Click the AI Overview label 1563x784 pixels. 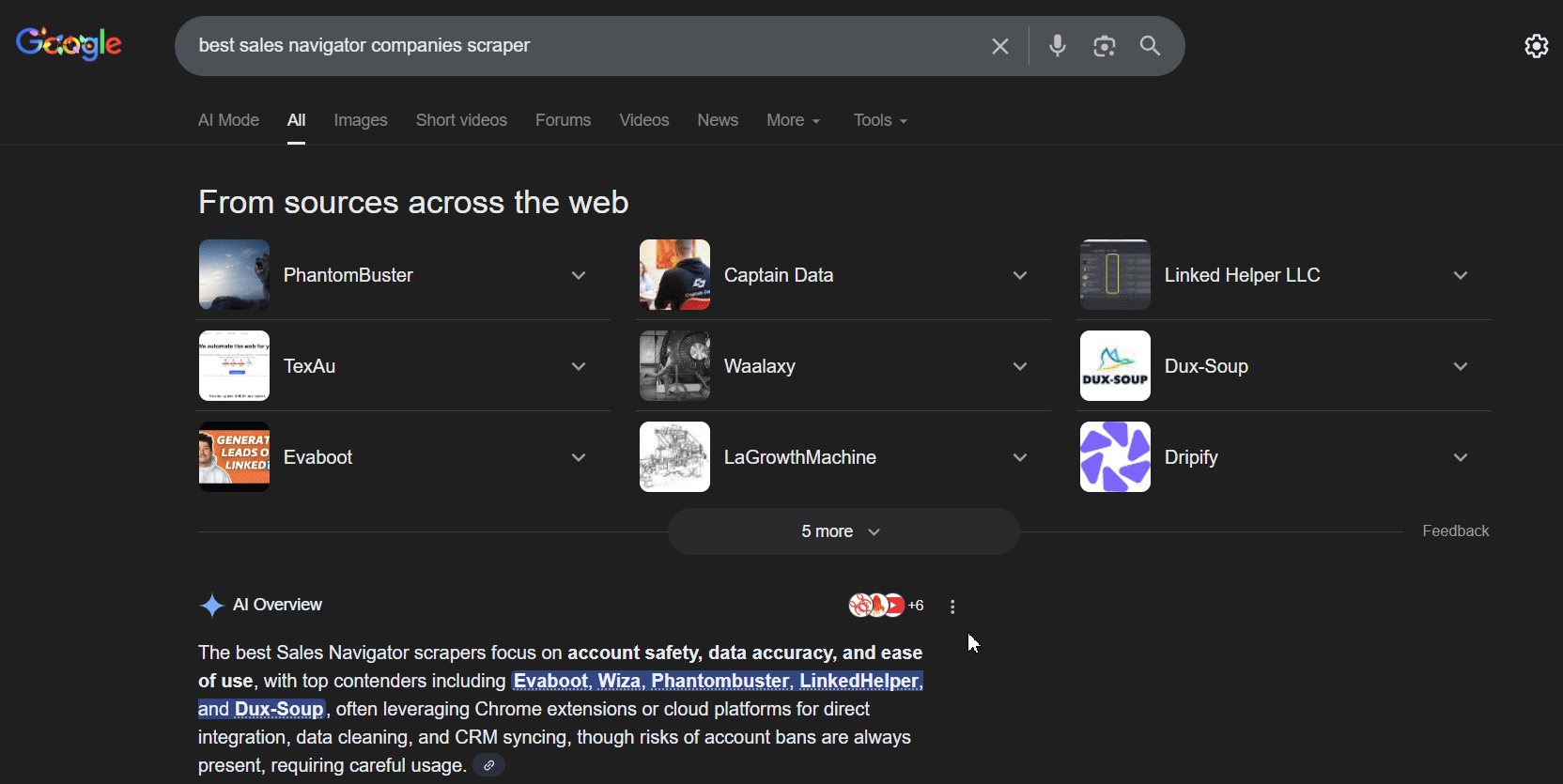tap(277, 605)
